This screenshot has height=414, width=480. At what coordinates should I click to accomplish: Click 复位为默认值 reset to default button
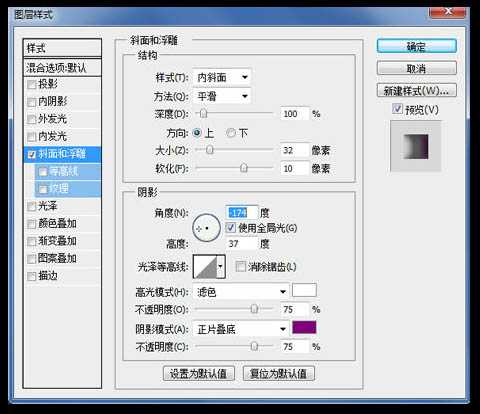coord(279,374)
